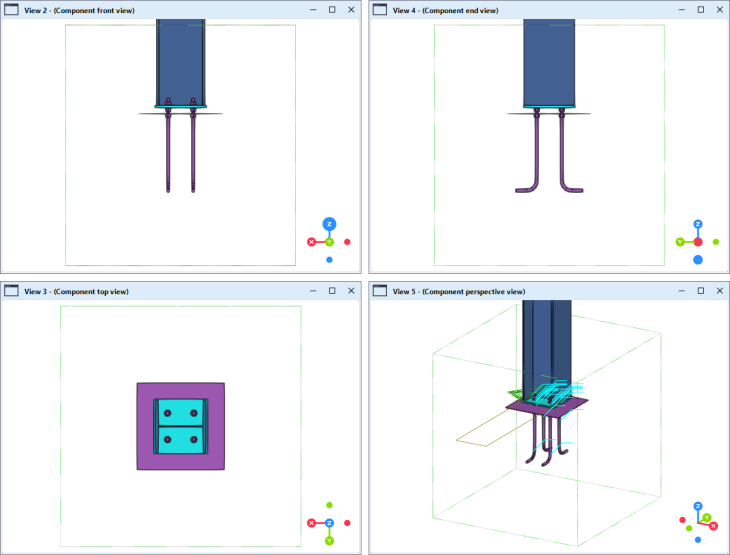Click the green Y axis in View 2 gizmo
This screenshot has width=730, height=555.
pyautogui.click(x=330, y=242)
